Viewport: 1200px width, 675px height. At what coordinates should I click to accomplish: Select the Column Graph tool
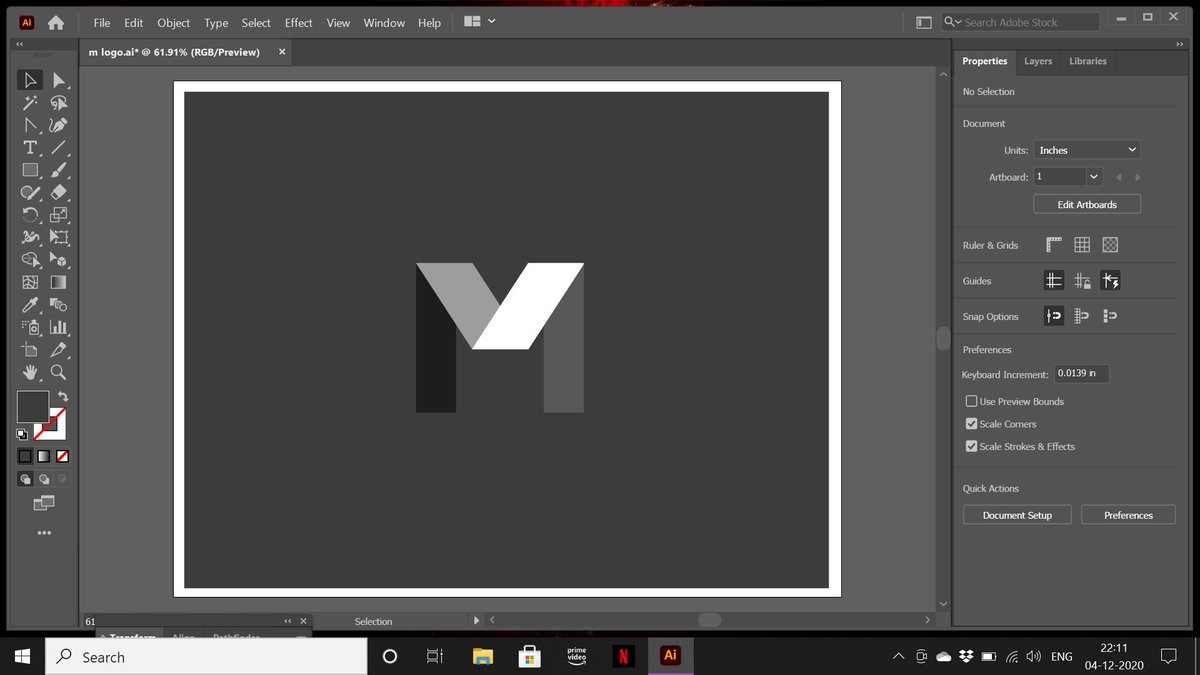tap(59, 327)
